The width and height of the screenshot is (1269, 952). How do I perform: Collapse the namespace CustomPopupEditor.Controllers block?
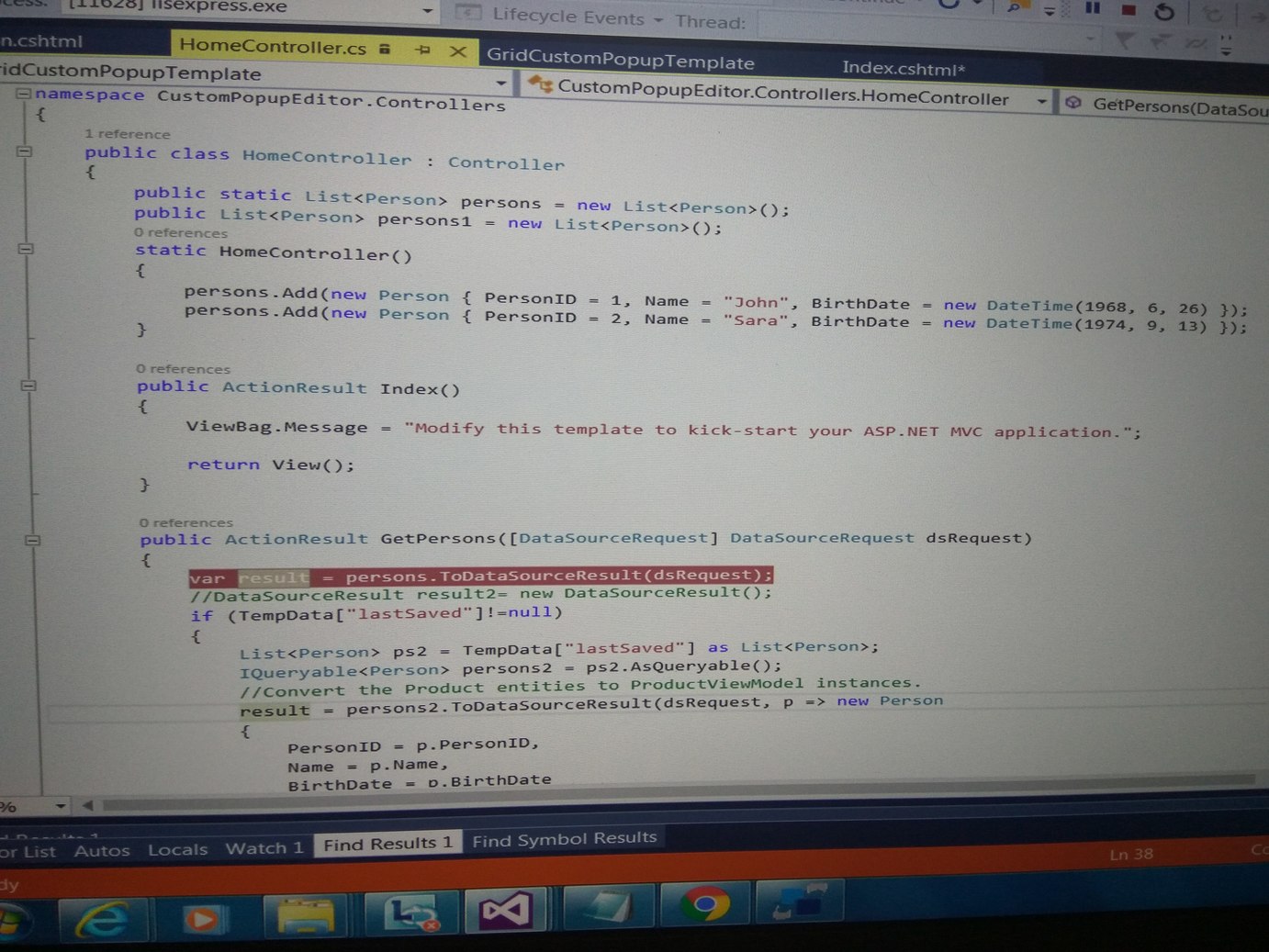pos(23,94)
